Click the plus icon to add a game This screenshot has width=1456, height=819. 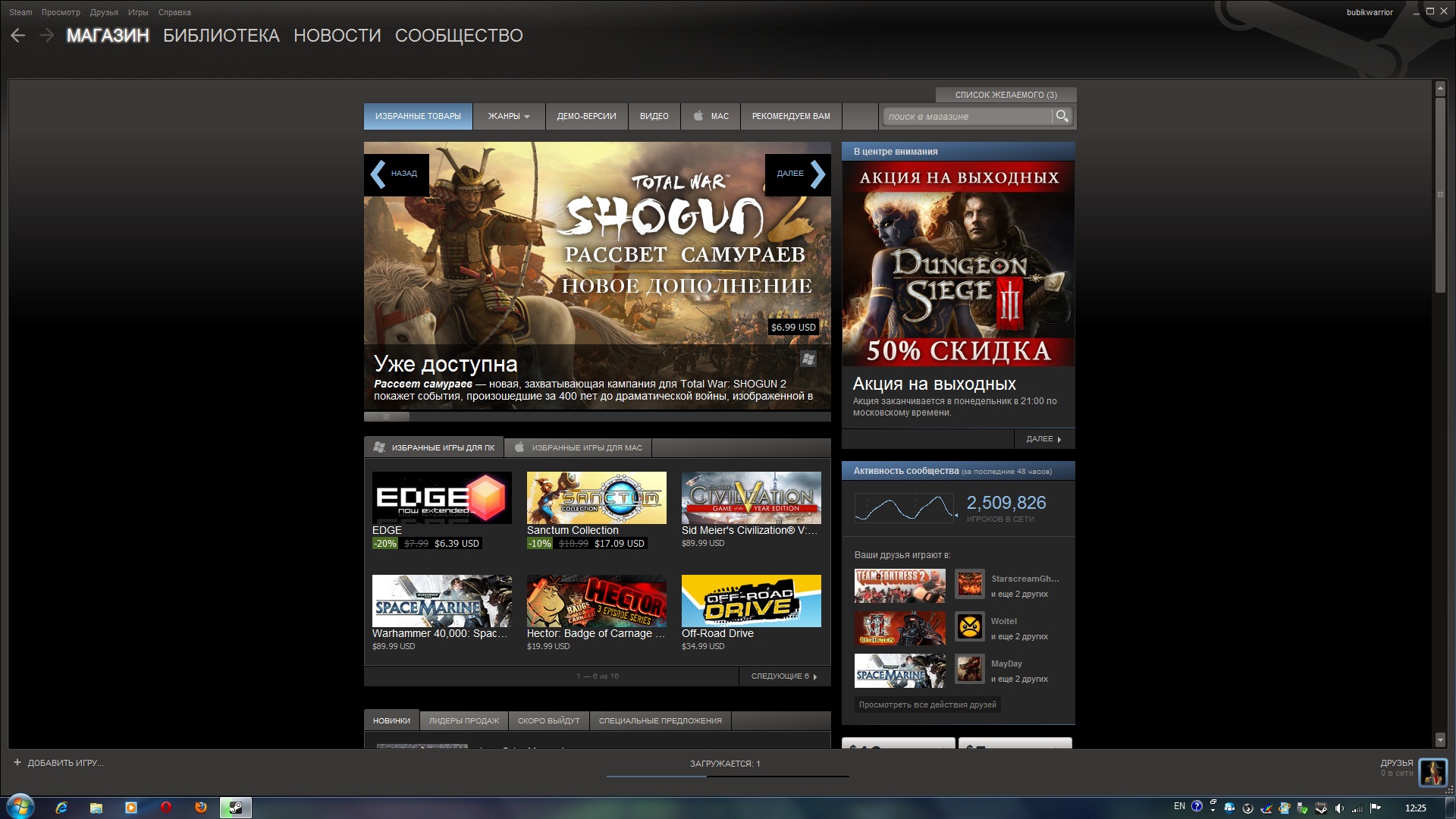point(17,762)
